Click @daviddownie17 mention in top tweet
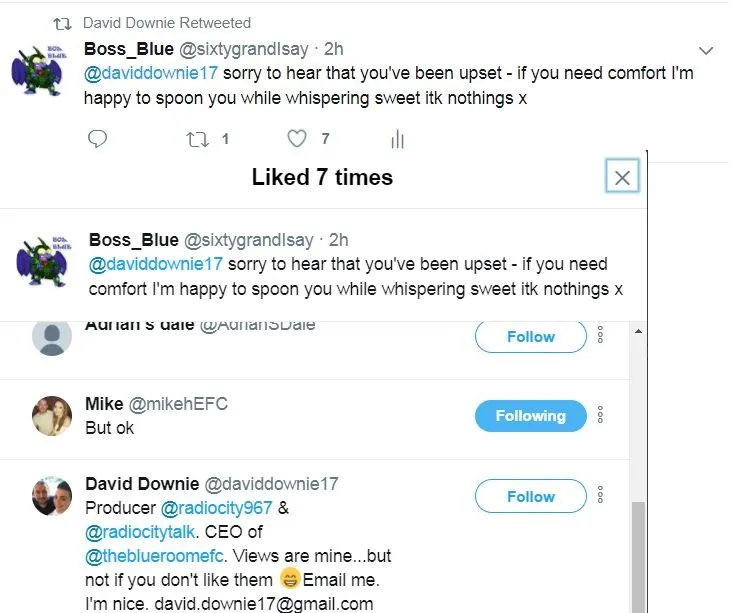The image size is (732, 613). [x=150, y=74]
